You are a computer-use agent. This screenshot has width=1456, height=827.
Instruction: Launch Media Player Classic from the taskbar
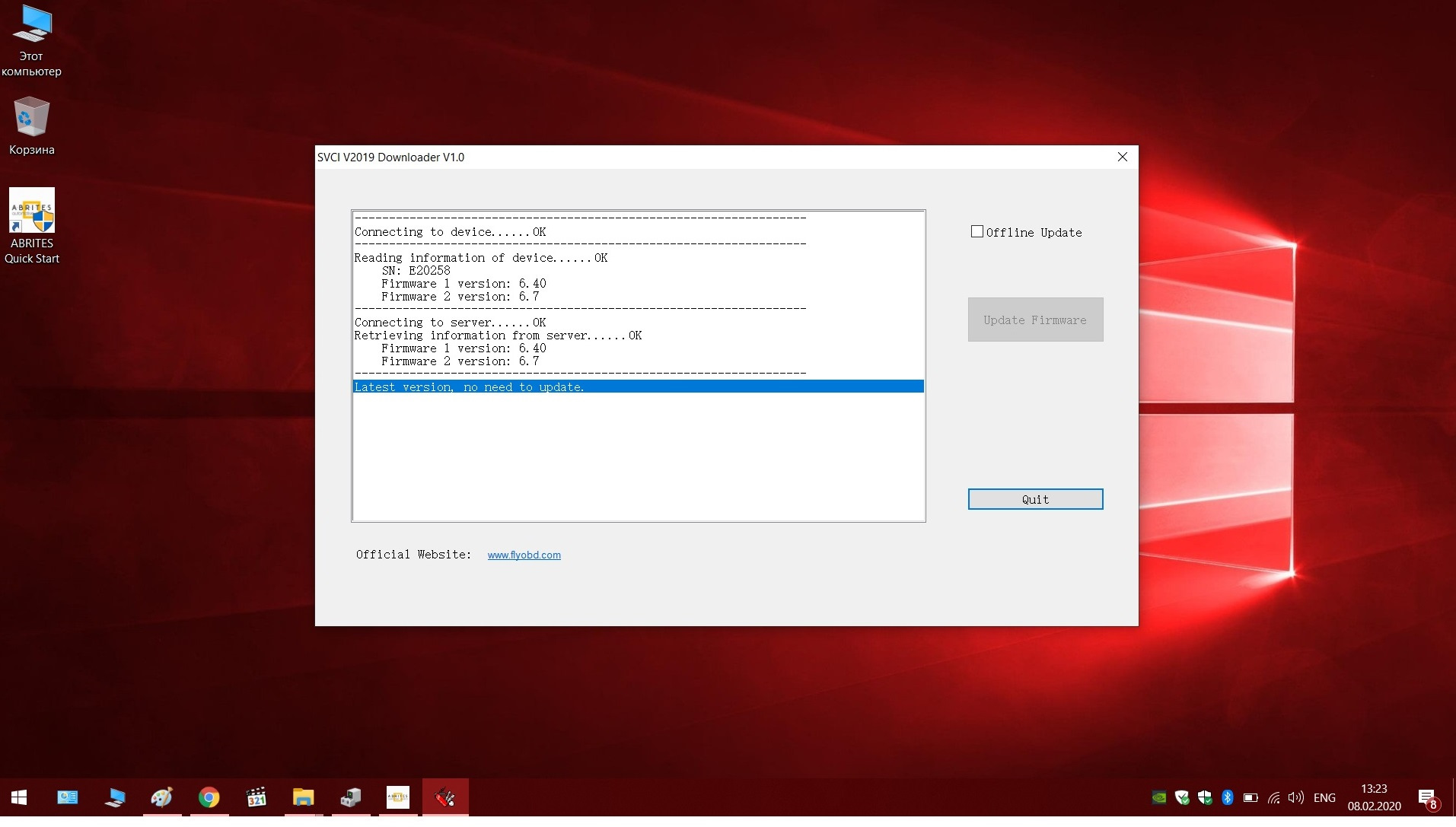click(256, 797)
